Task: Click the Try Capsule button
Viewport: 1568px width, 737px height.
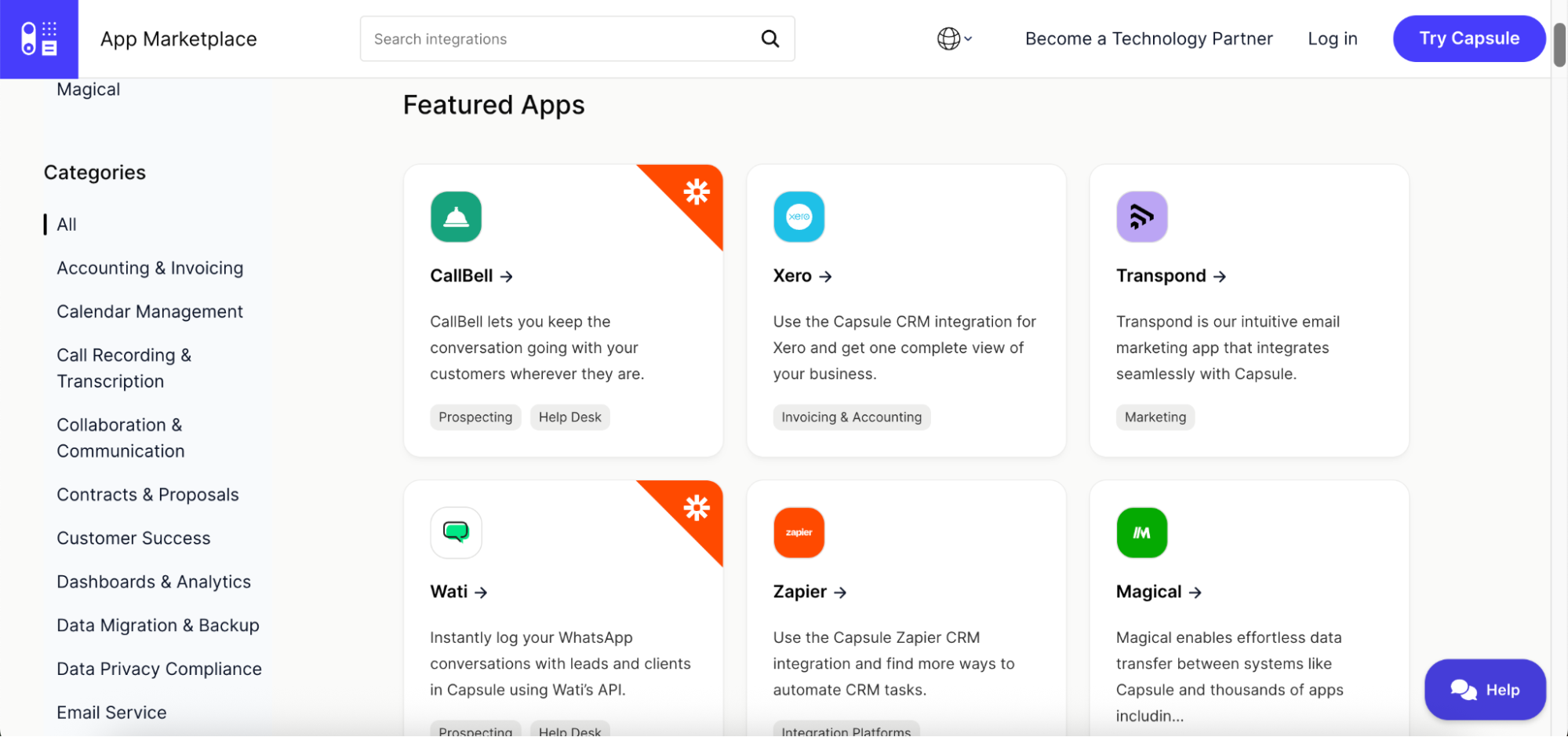Action: [1469, 38]
